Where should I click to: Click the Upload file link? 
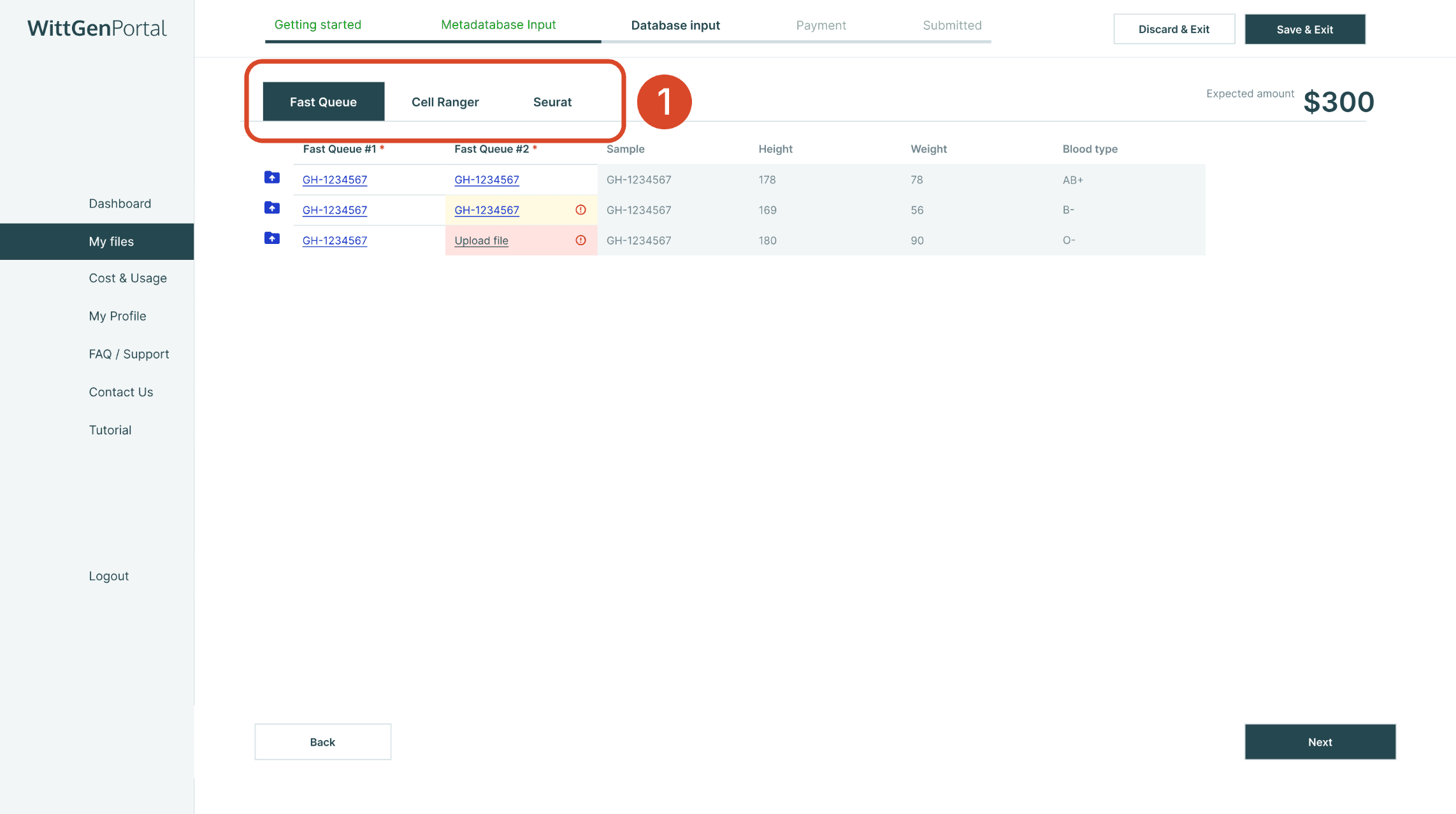tap(481, 241)
